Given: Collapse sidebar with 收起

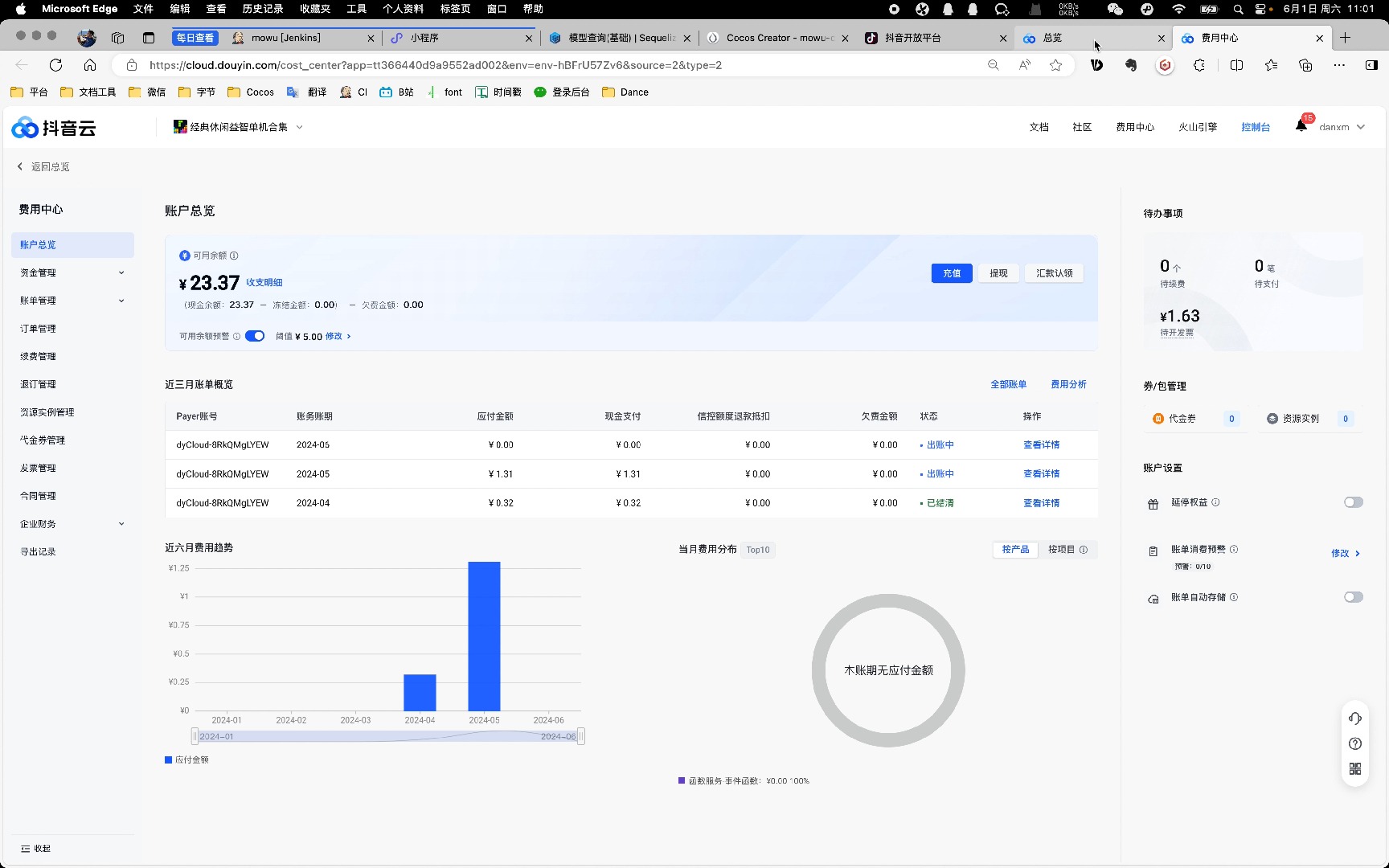Looking at the screenshot, I should pos(36,849).
